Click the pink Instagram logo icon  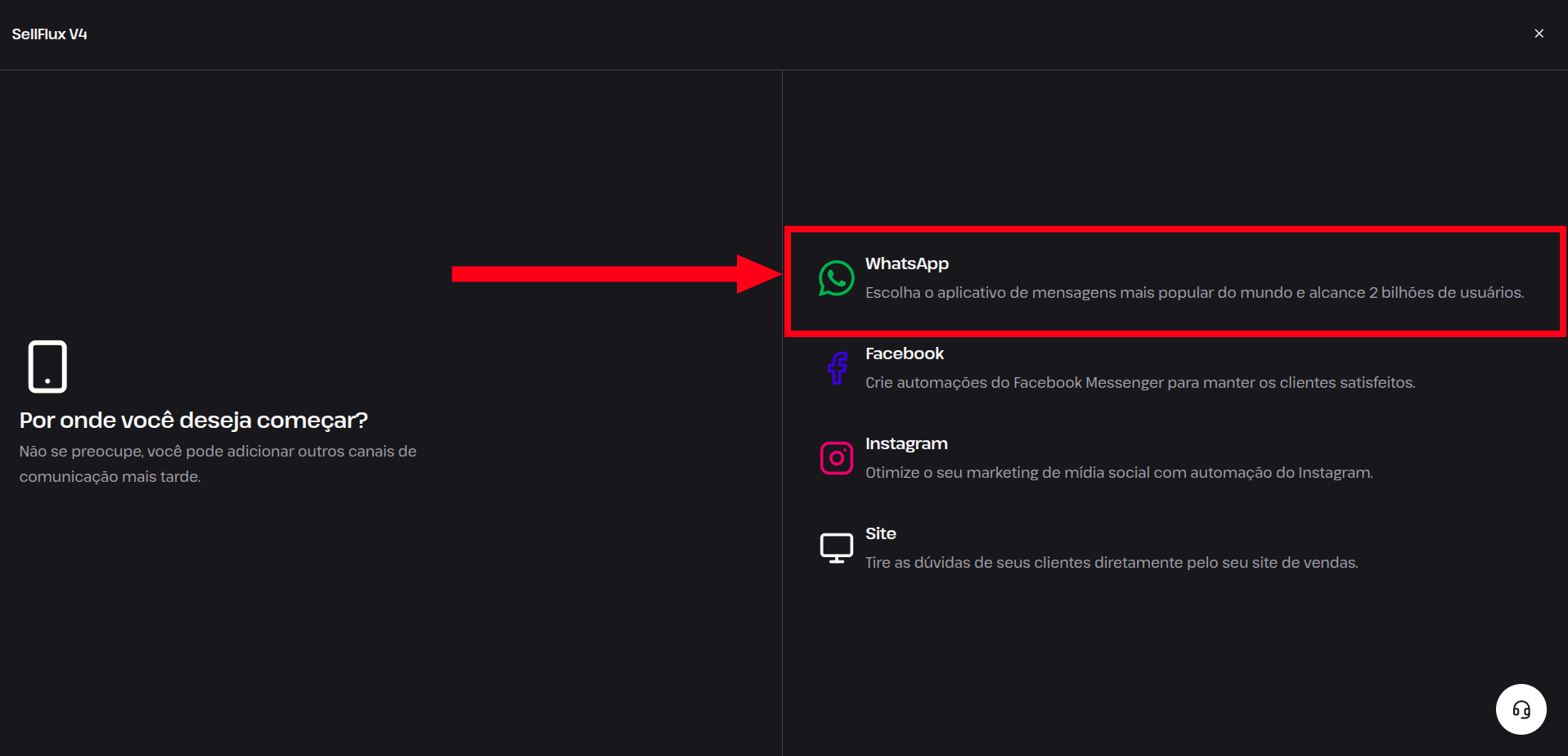click(x=836, y=458)
